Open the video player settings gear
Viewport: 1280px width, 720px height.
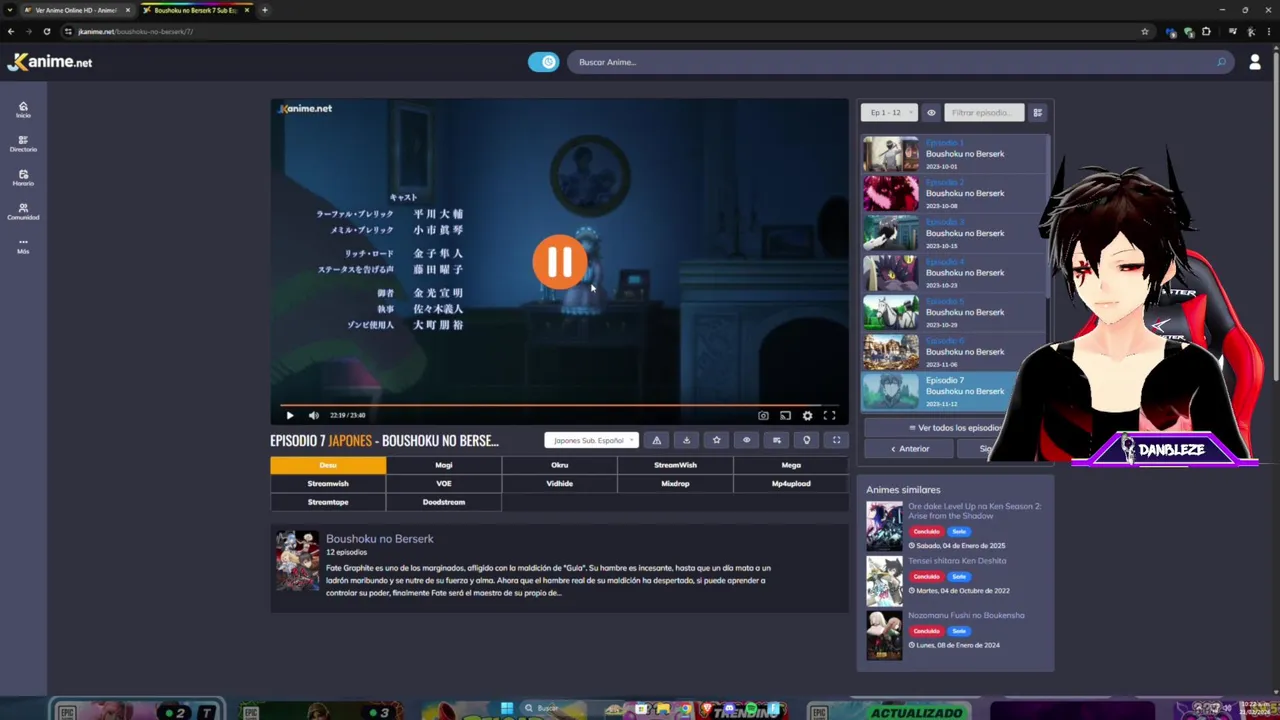click(x=807, y=415)
